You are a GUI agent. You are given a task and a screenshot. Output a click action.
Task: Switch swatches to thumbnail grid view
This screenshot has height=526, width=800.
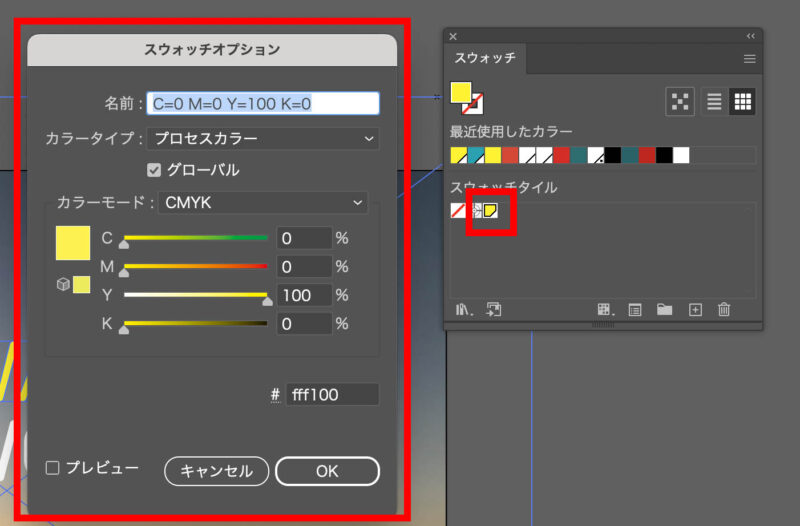coord(743,101)
